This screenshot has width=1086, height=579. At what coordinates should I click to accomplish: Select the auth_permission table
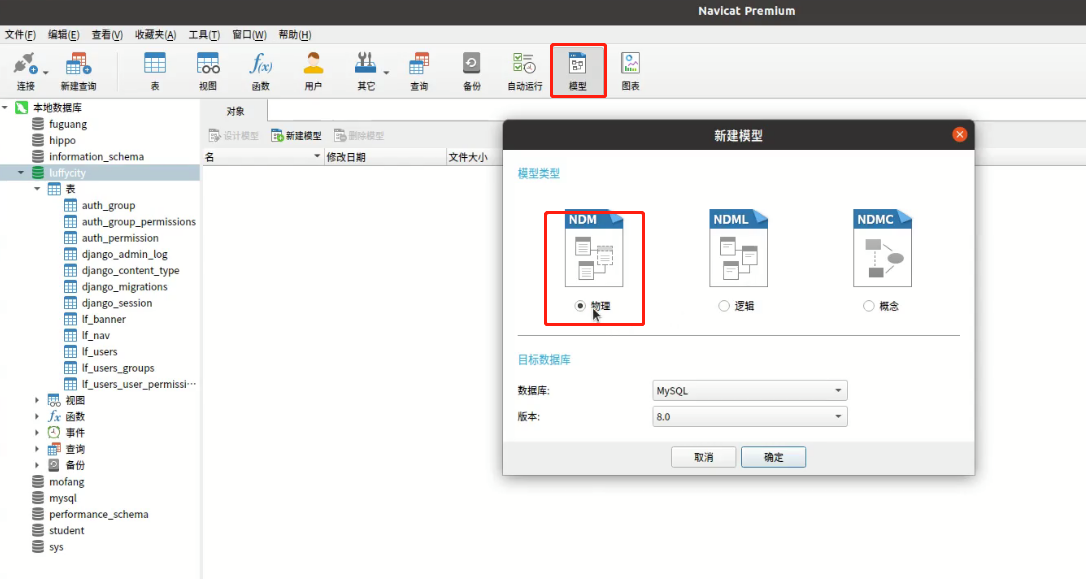120,238
